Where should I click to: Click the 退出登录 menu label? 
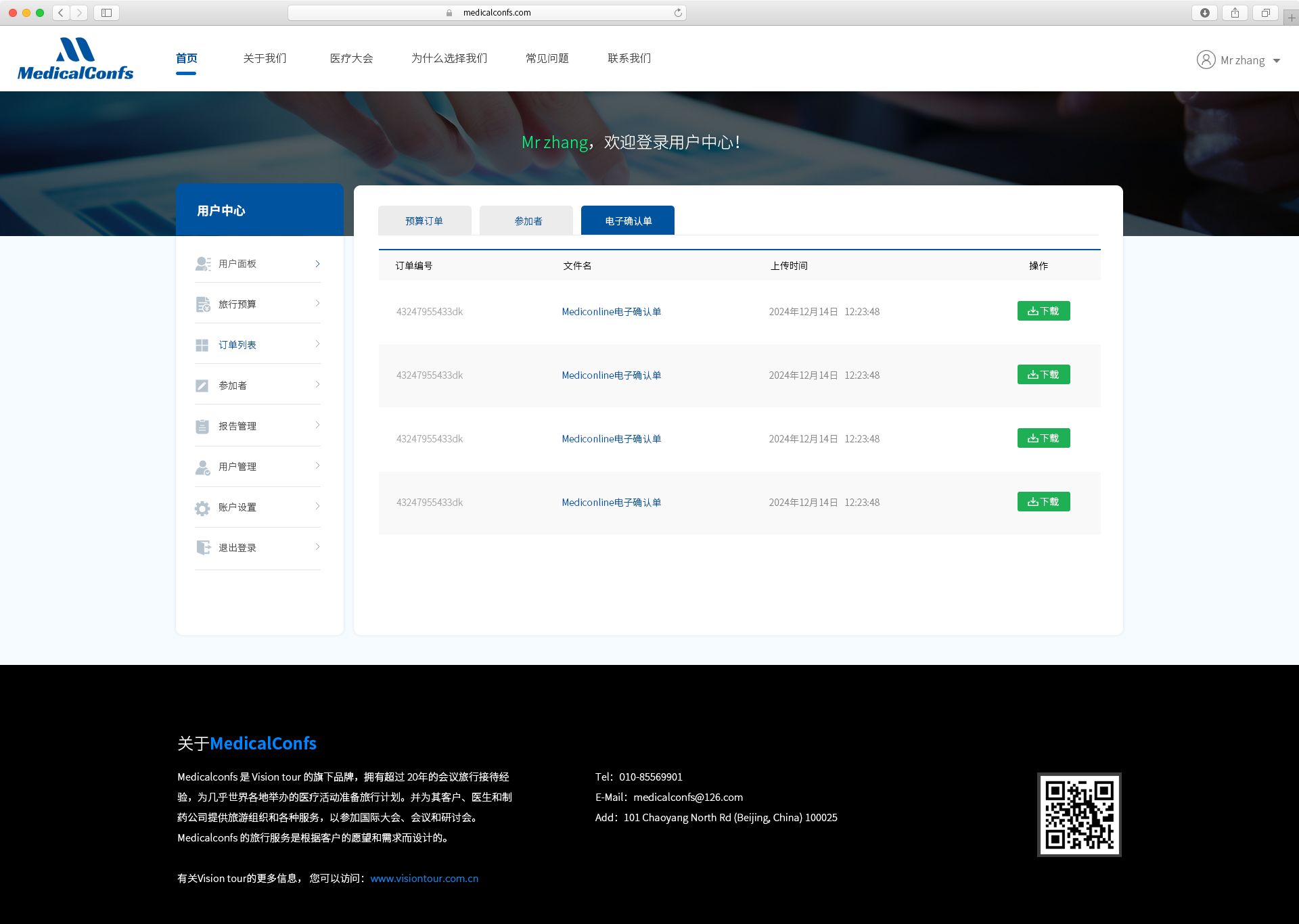click(237, 548)
